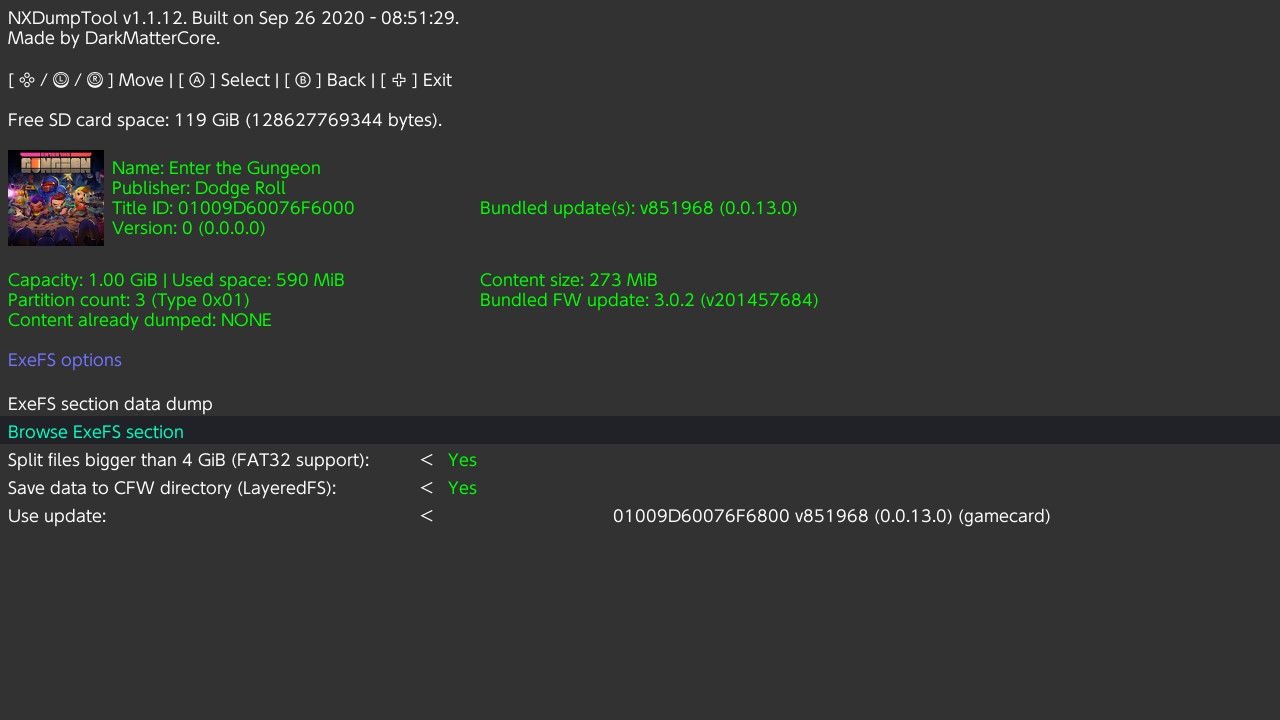Click the D-pad icon in controls hint
1280x720 pixels.
27,80
